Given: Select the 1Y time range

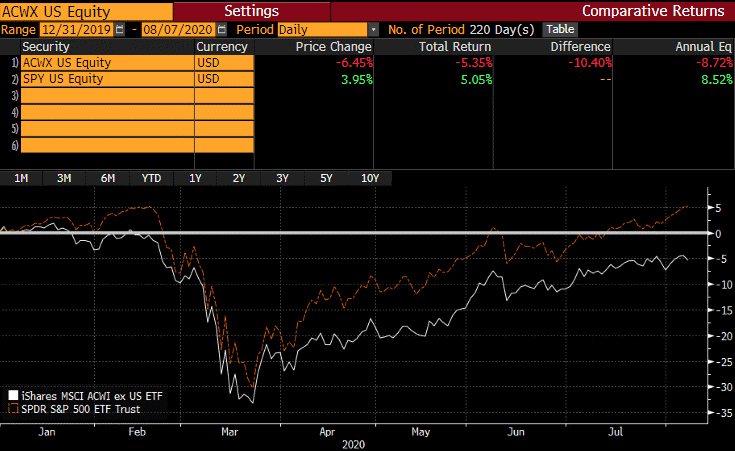Looking at the screenshot, I should click(x=195, y=178).
